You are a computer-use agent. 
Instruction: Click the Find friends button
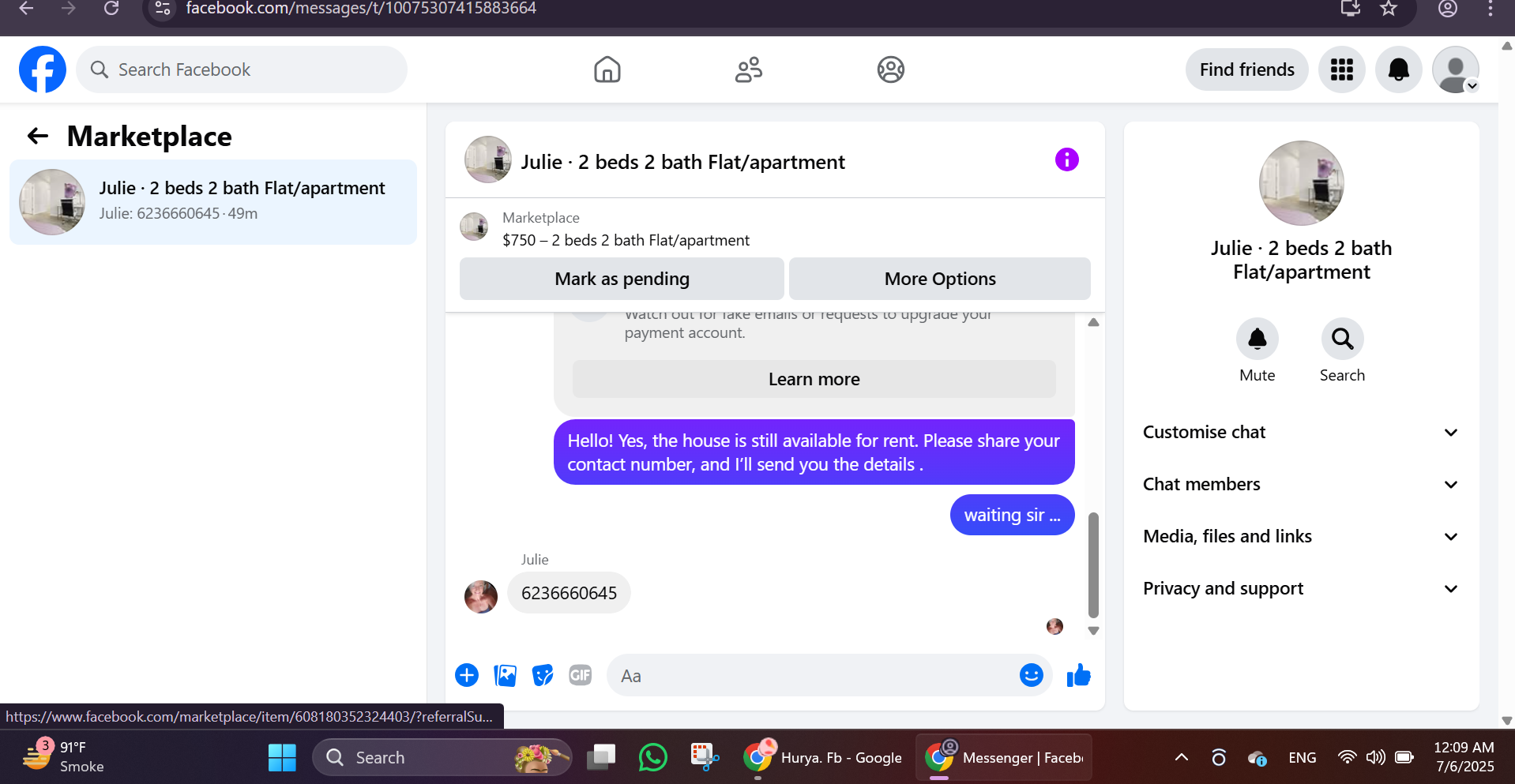[1246, 69]
